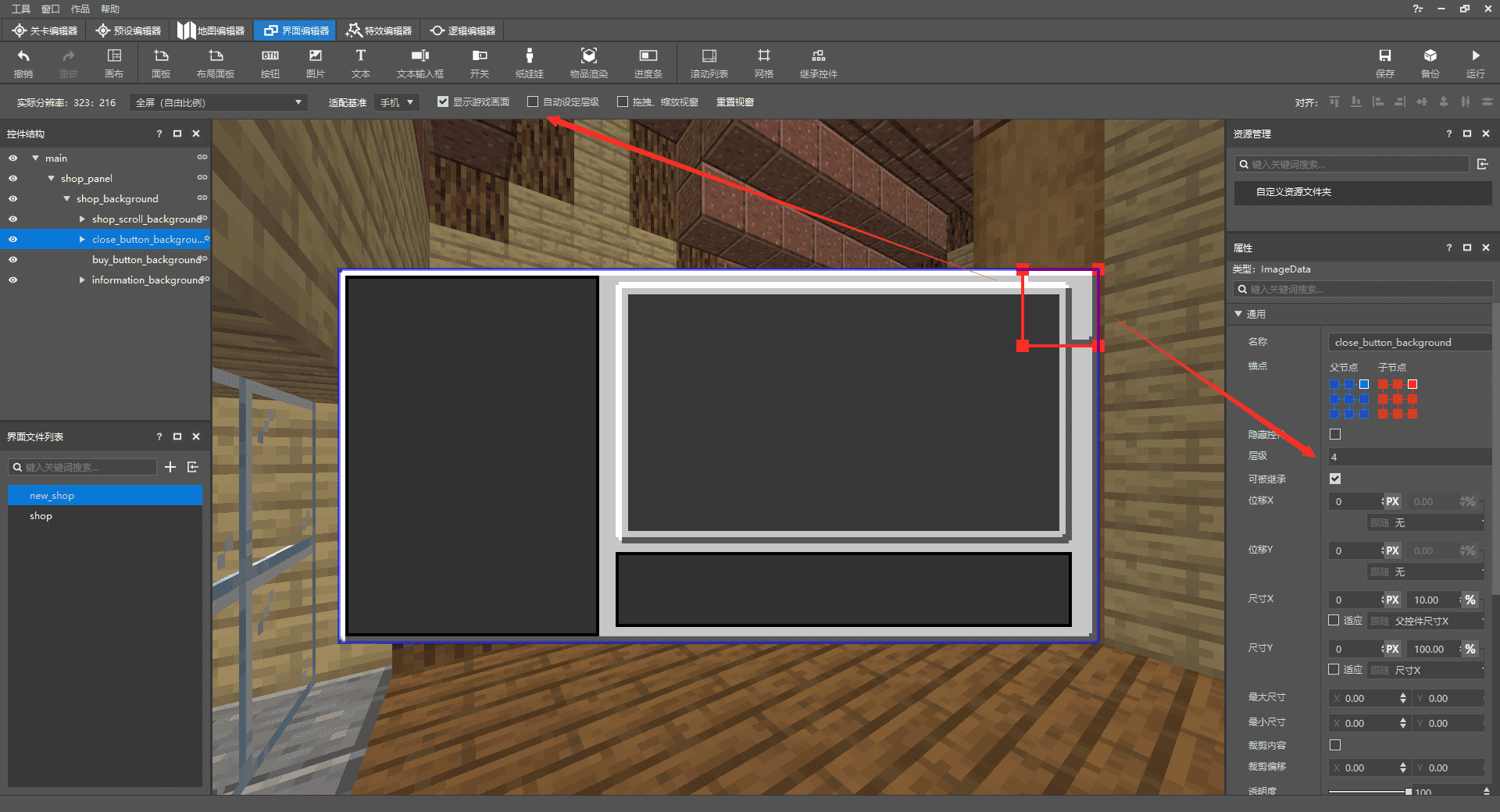
Task: Switch to 关卡编辑器 tab
Action: pos(45,30)
